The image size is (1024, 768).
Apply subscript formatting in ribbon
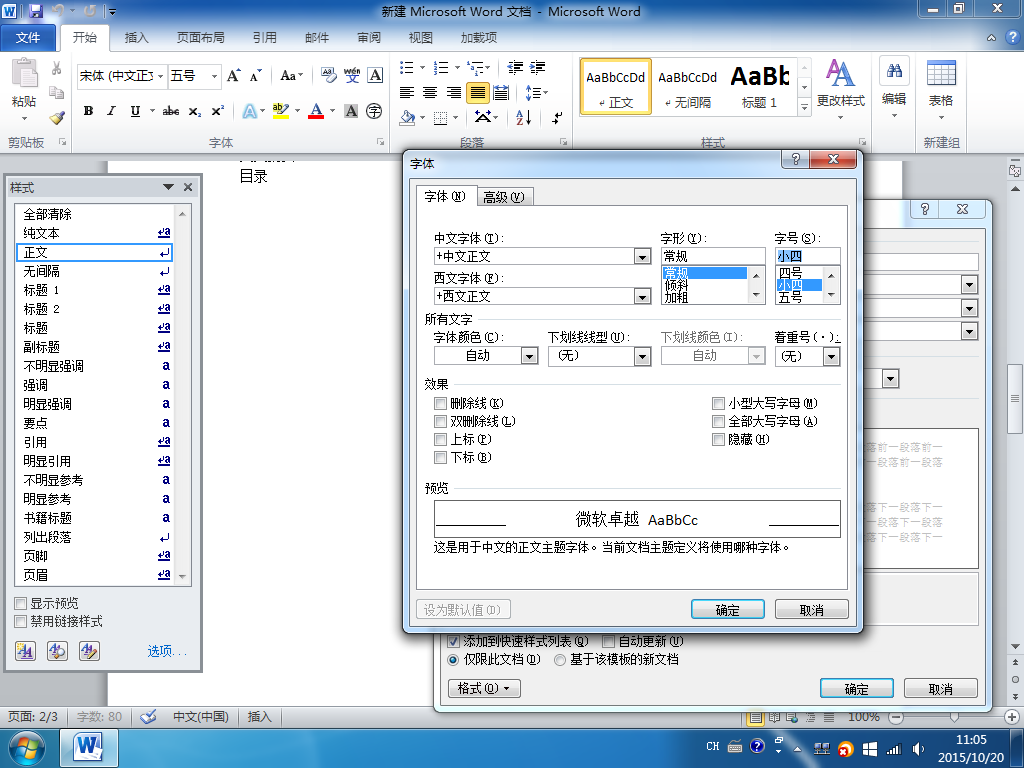point(195,111)
